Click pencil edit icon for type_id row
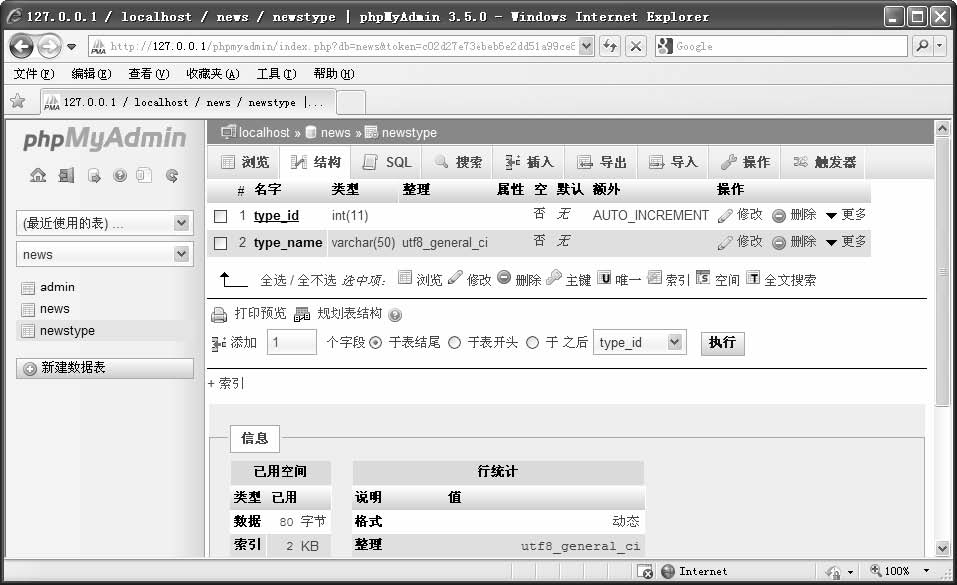The image size is (957, 585). click(725, 216)
